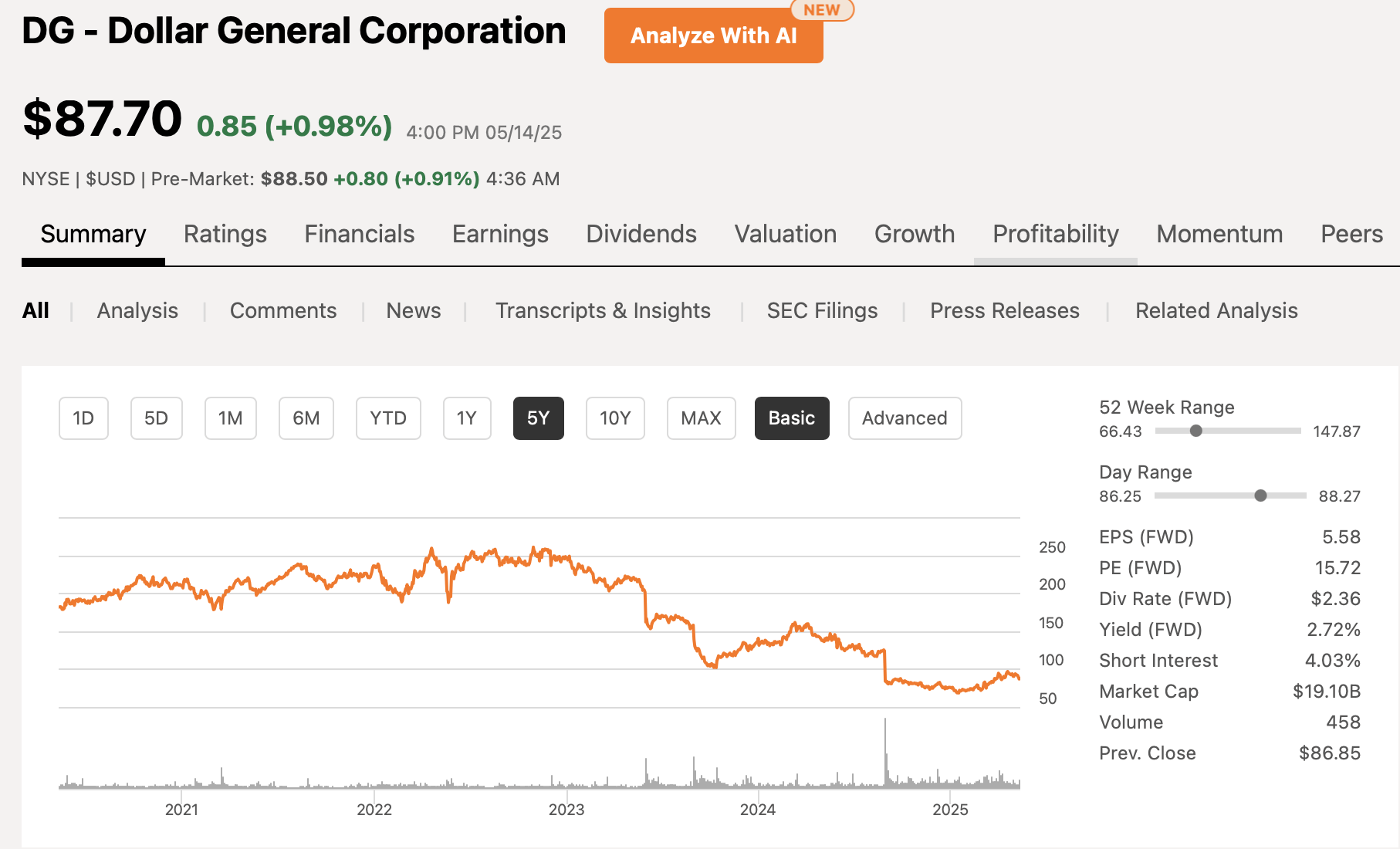This screenshot has height=849, width=1400.
Task: Select the 5Y chart toggle
Action: [538, 418]
